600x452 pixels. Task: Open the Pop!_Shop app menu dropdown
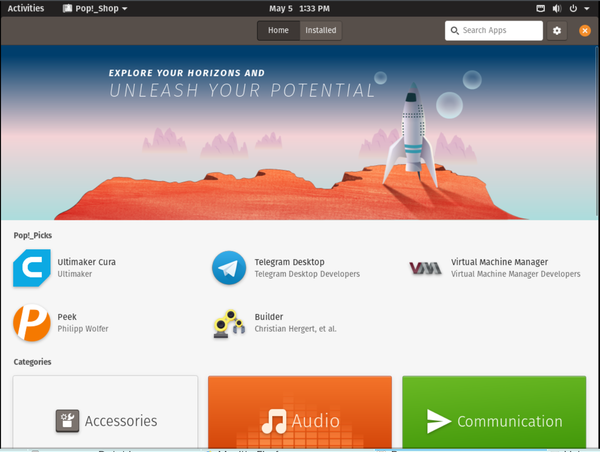click(95, 8)
